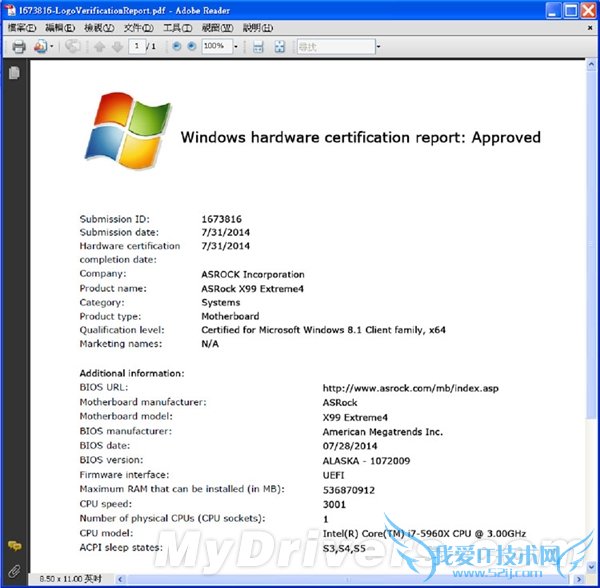
Task: Open the dropdown arrow beside the collaborate icon
Action: pyautogui.click(x=52, y=47)
